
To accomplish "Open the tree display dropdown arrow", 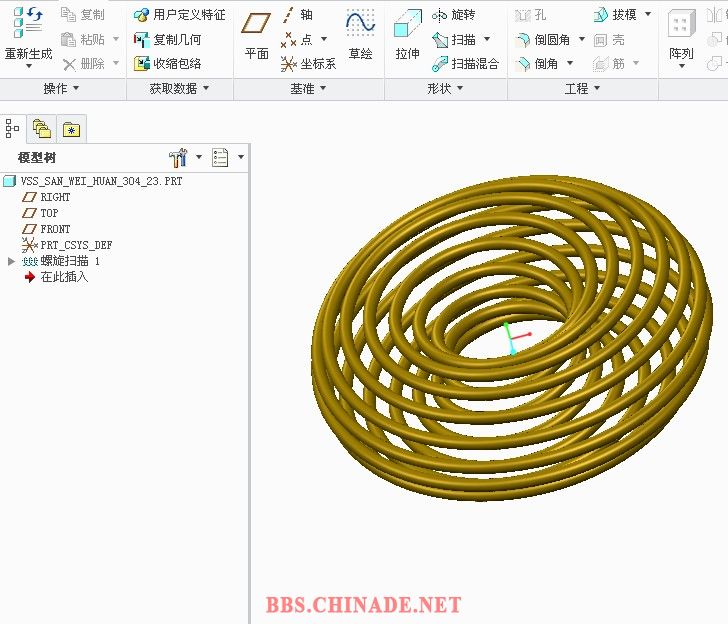I will pos(240,157).
